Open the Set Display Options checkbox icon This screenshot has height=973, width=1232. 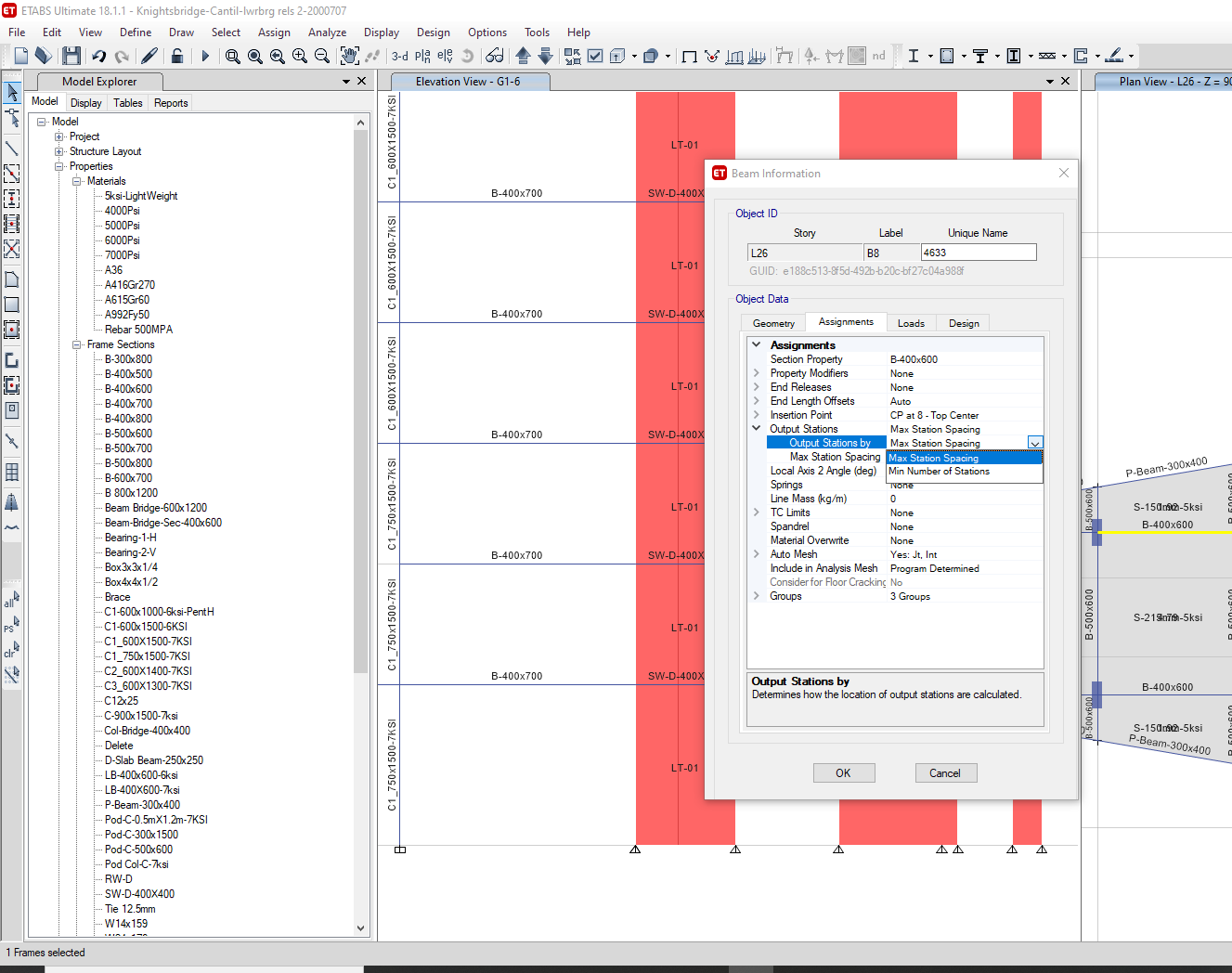(595, 56)
